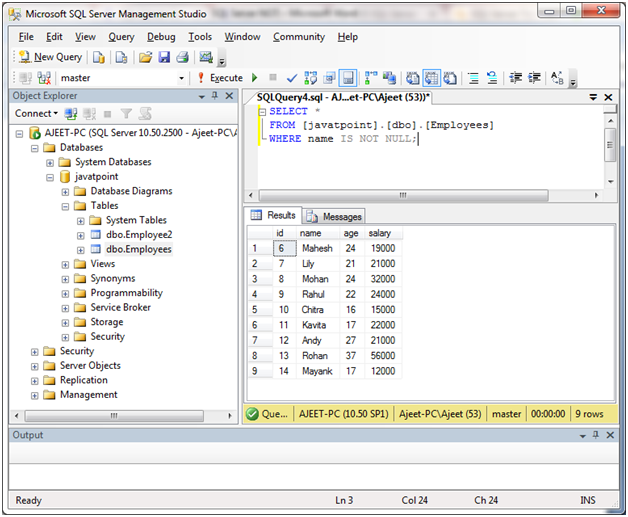Open the Connect dropdown in Object Explorer

point(36,114)
